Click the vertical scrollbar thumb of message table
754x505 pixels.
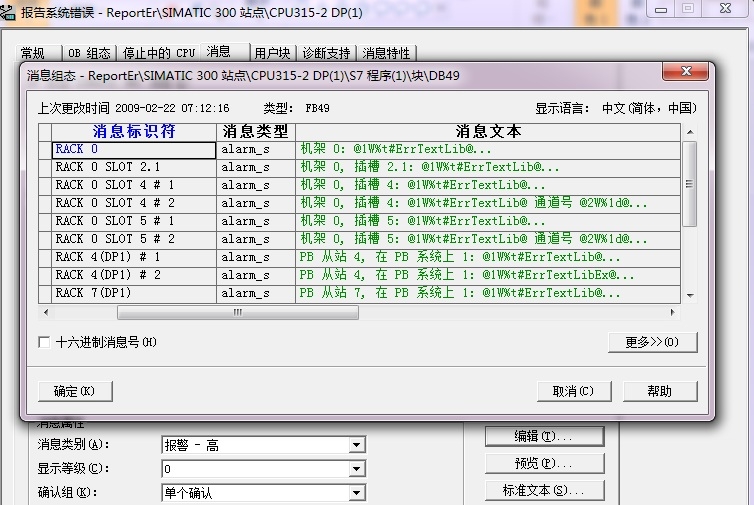tap(690, 184)
